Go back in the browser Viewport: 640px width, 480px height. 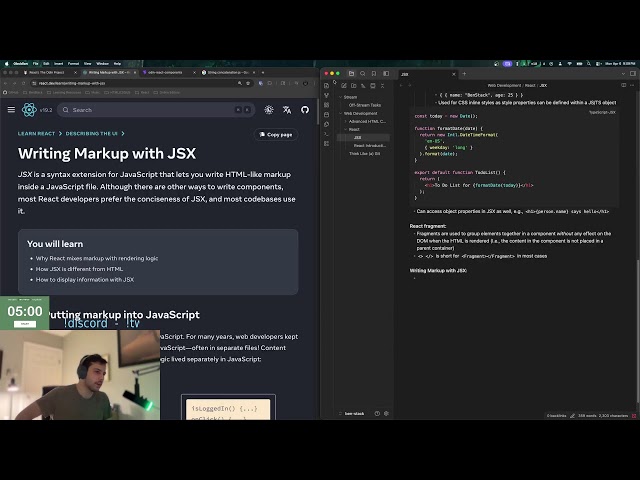pyautogui.click(x=5, y=83)
